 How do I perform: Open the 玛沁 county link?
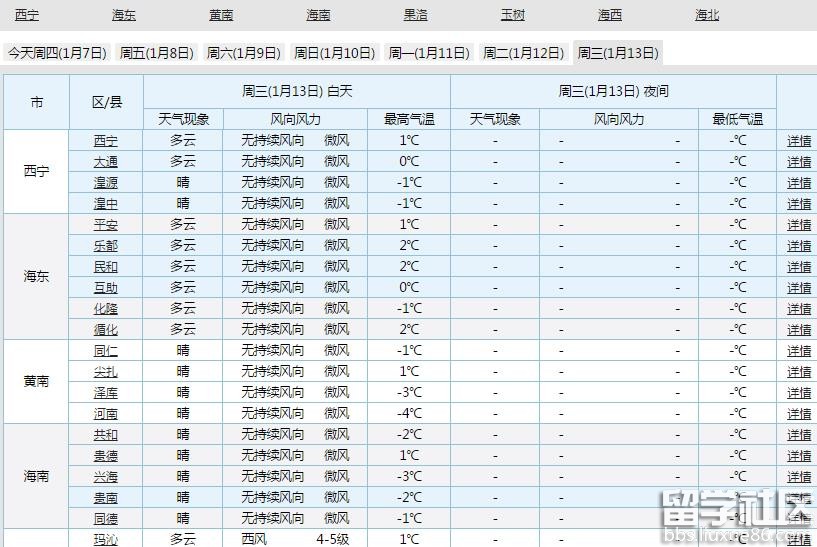click(105, 539)
